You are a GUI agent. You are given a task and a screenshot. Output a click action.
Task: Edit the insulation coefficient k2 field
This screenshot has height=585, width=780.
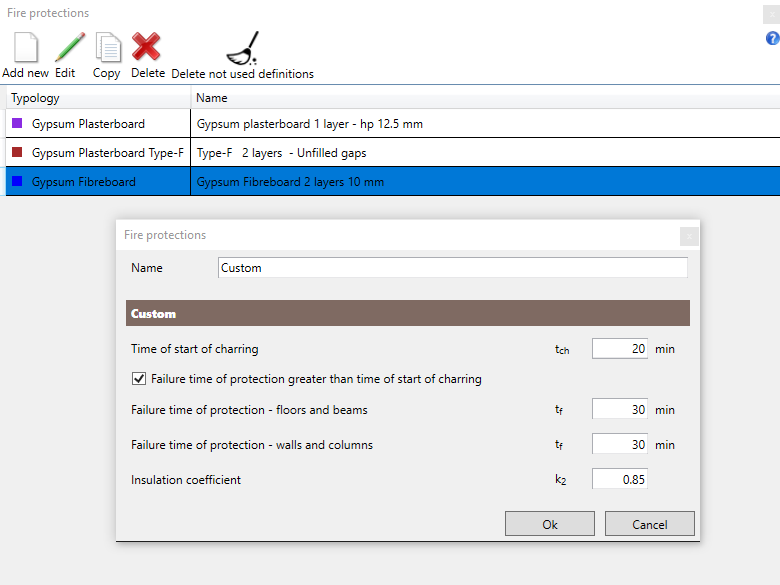click(x=620, y=479)
